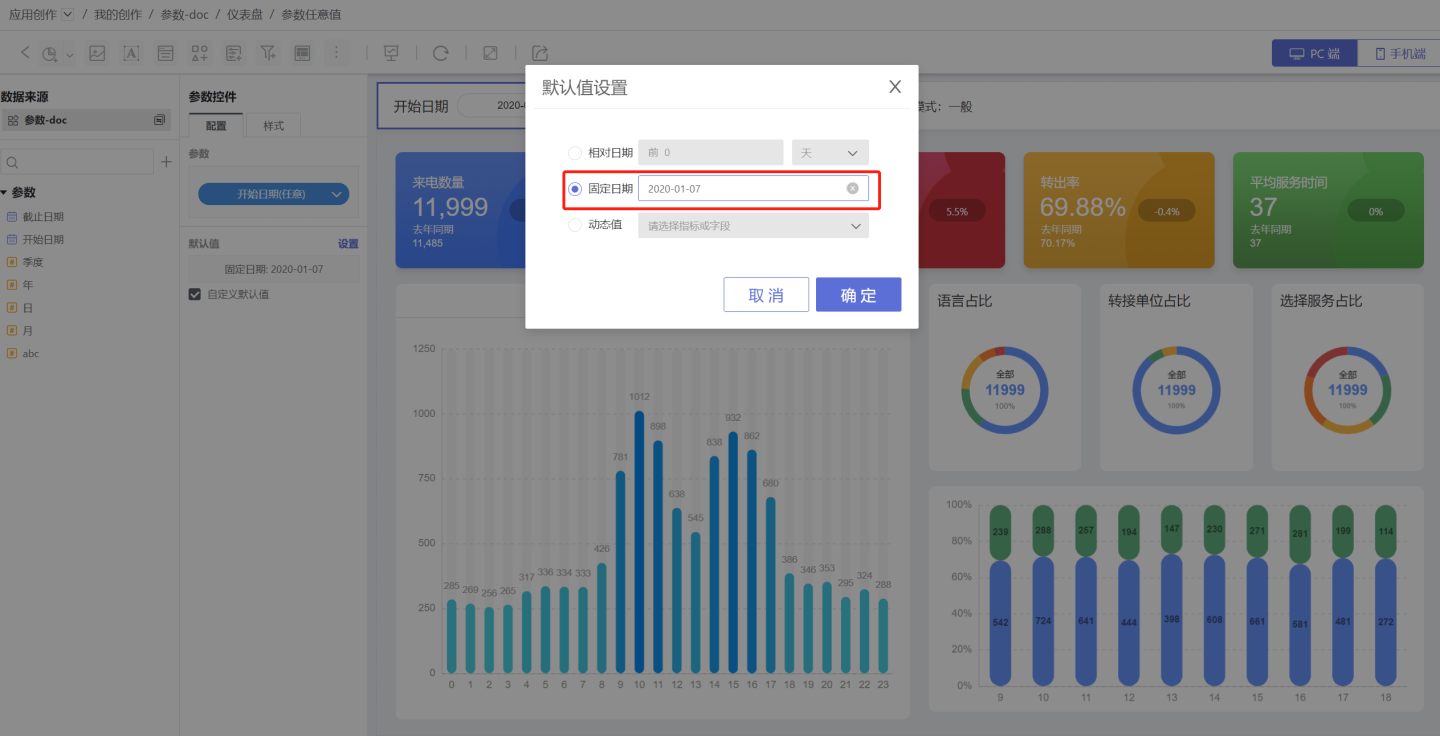Uncheck the 自定义默认值 checkbox
This screenshot has height=736, width=1440.
(195, 294)
